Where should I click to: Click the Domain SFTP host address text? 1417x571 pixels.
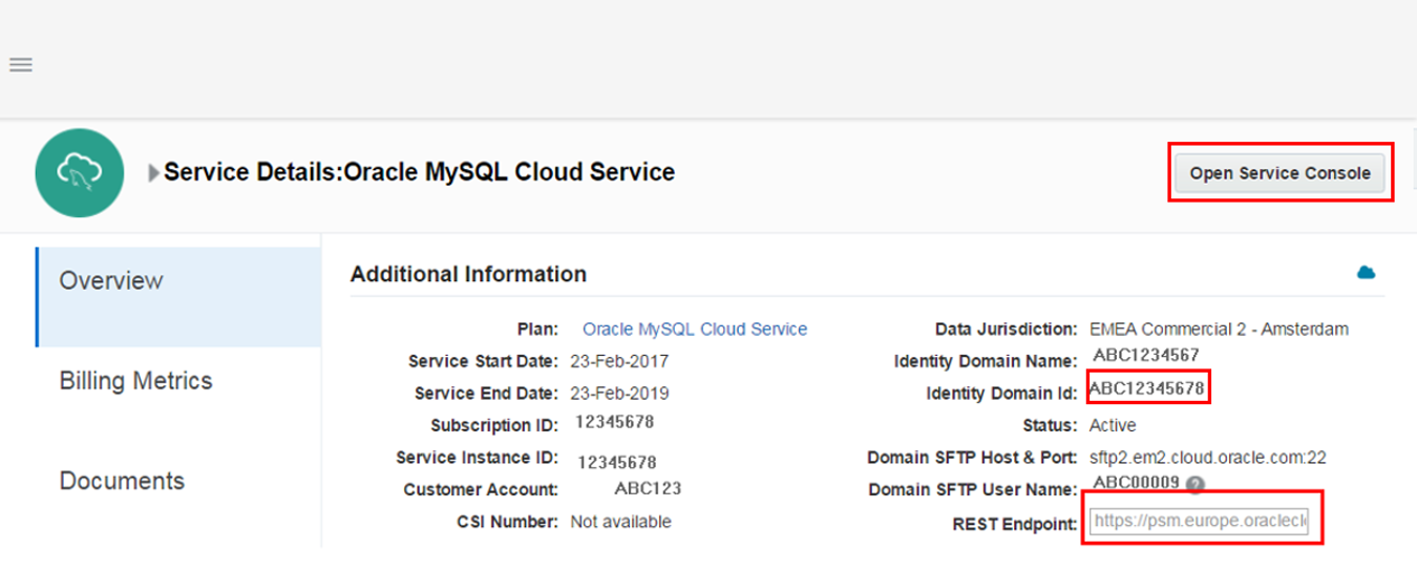pyautogui.click(x=1207, y=457)
